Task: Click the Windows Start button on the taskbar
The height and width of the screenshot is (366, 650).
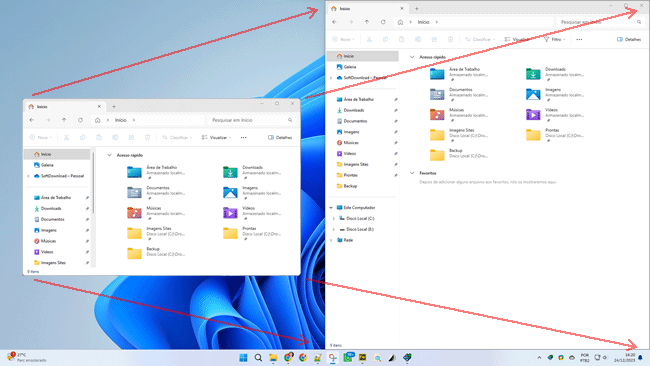Action: click(243, 358)
